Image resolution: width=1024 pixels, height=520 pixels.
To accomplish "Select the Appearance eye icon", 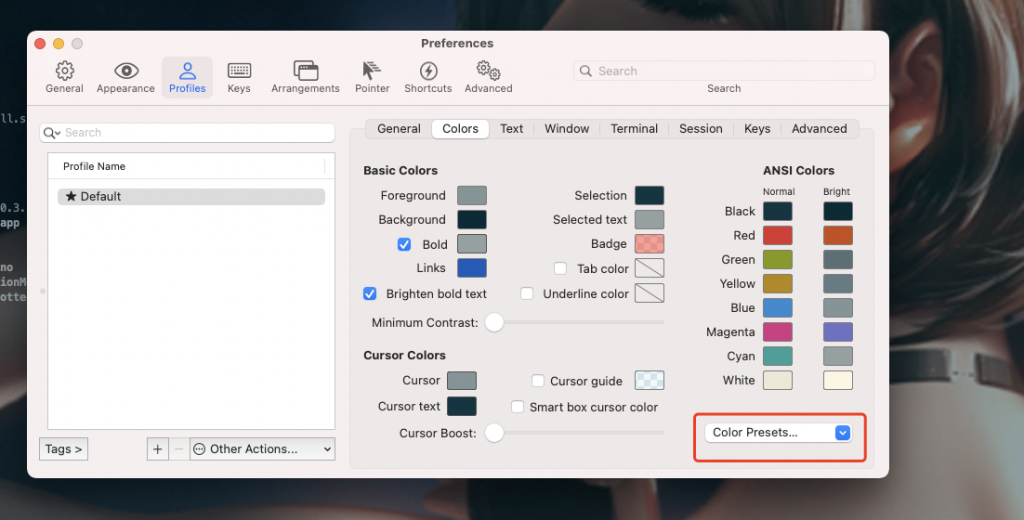I will [126, 71].
